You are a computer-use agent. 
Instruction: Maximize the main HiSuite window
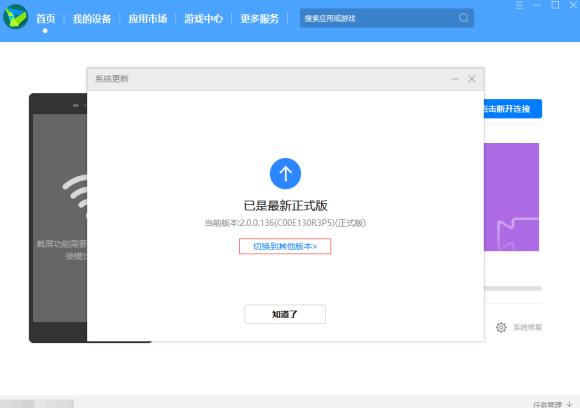click(x=555, y=5)
